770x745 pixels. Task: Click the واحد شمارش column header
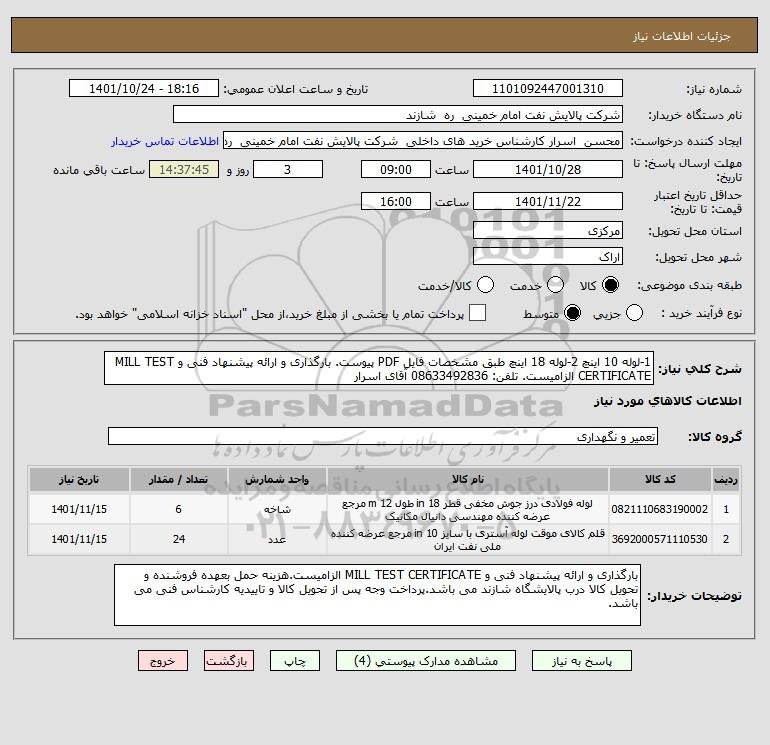tap(277, 479)
